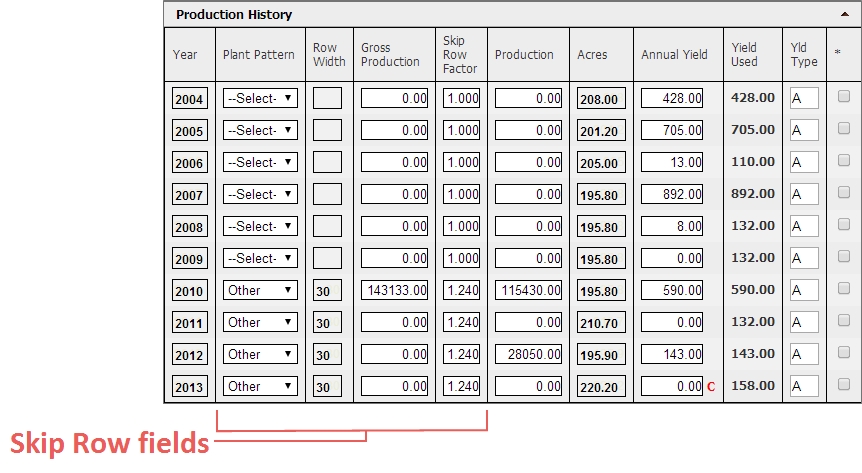Click the Yld Type field for 2004
The width and height of the screenshot is (862, 473).
pos(804,98)
